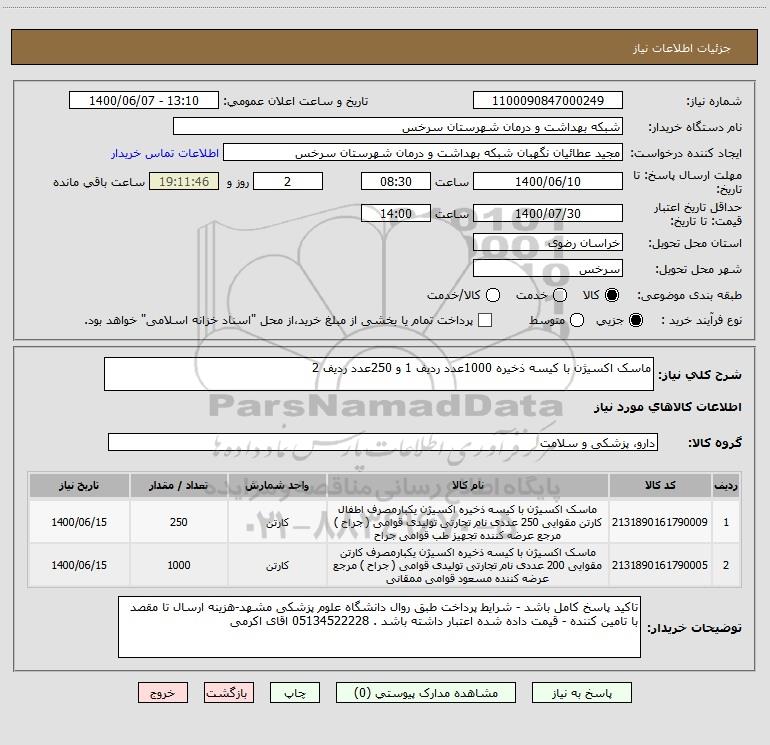This screenshot has width=770, height=745.
Task: Click the remaining days field showing 2
Action: click(x=288, y=181)
